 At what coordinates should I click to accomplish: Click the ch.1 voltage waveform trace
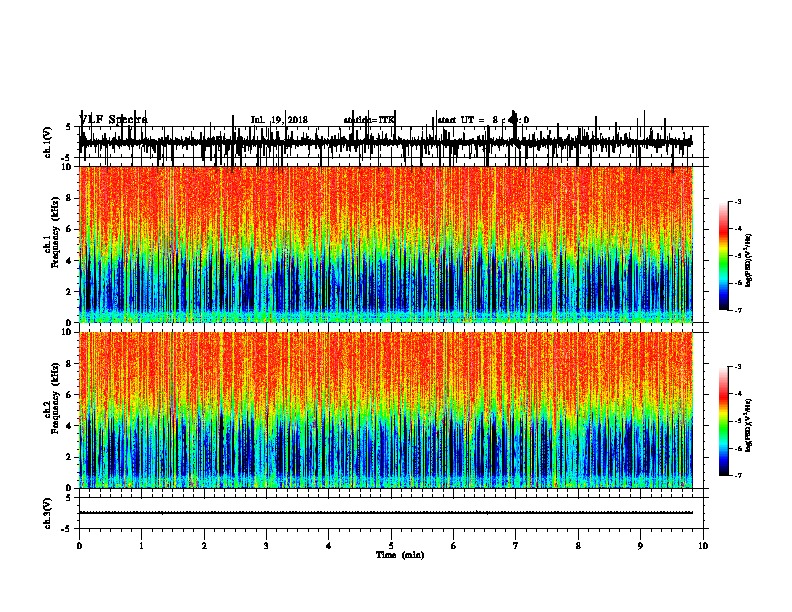coord(385,143)
